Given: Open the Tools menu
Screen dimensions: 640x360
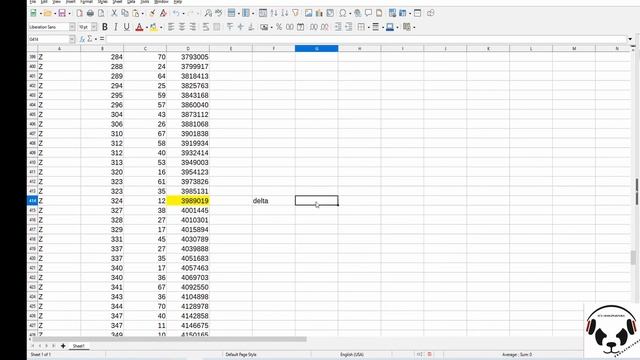Looking at the screenshot, I should click(x=145, y=2).
